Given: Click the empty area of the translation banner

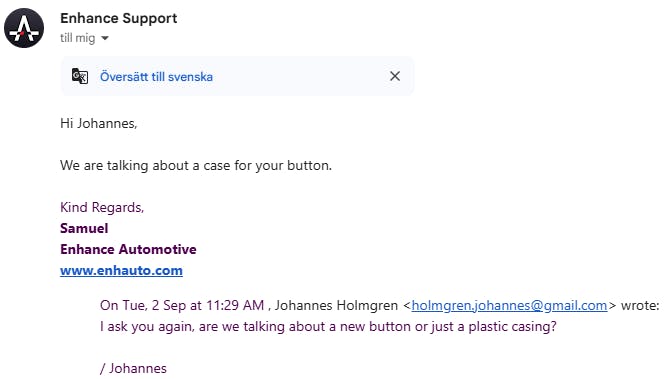Looking at the screenshot, I should 301,76.
